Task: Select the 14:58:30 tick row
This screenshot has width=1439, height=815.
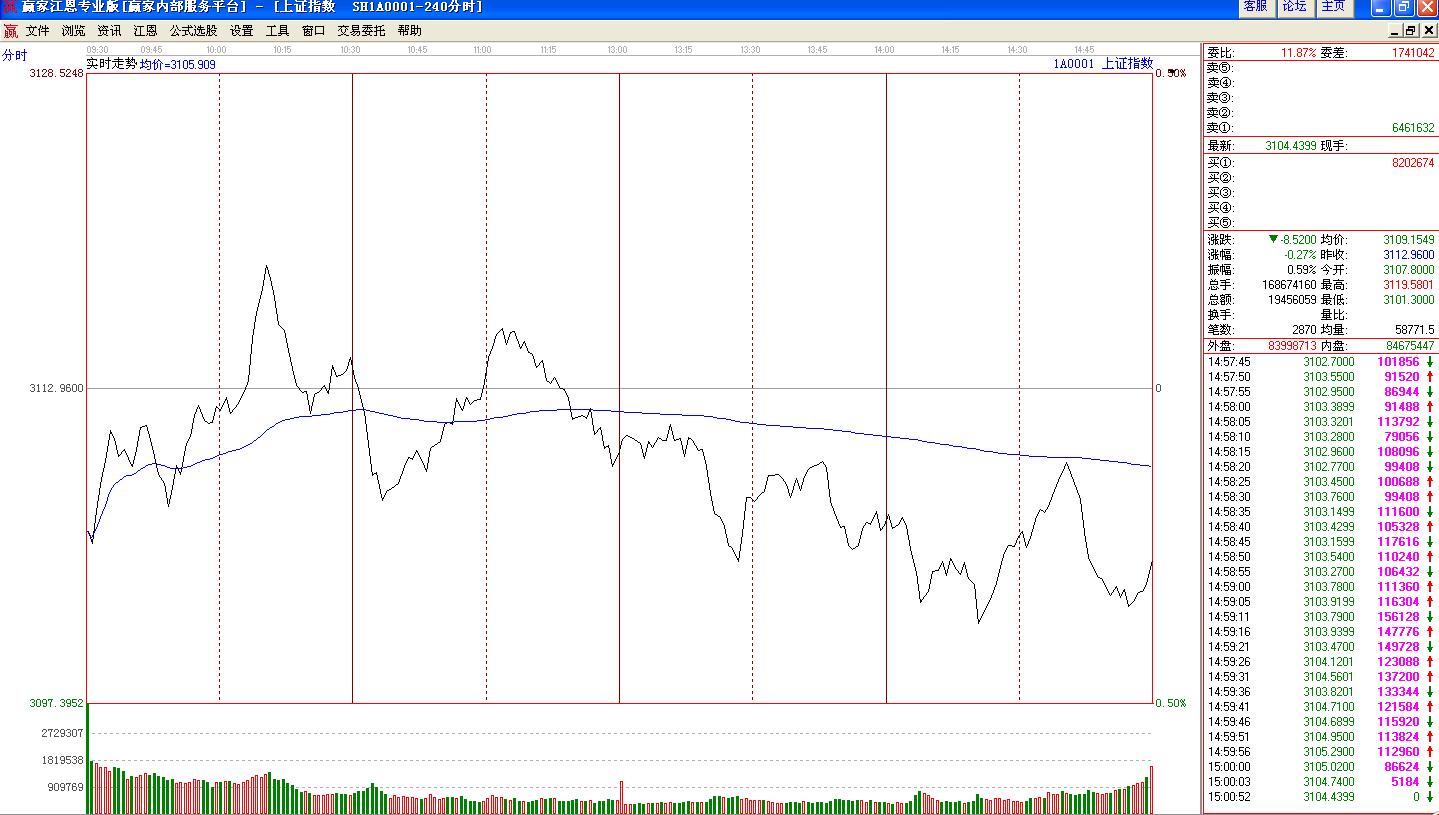Action: coord(1320,497)
